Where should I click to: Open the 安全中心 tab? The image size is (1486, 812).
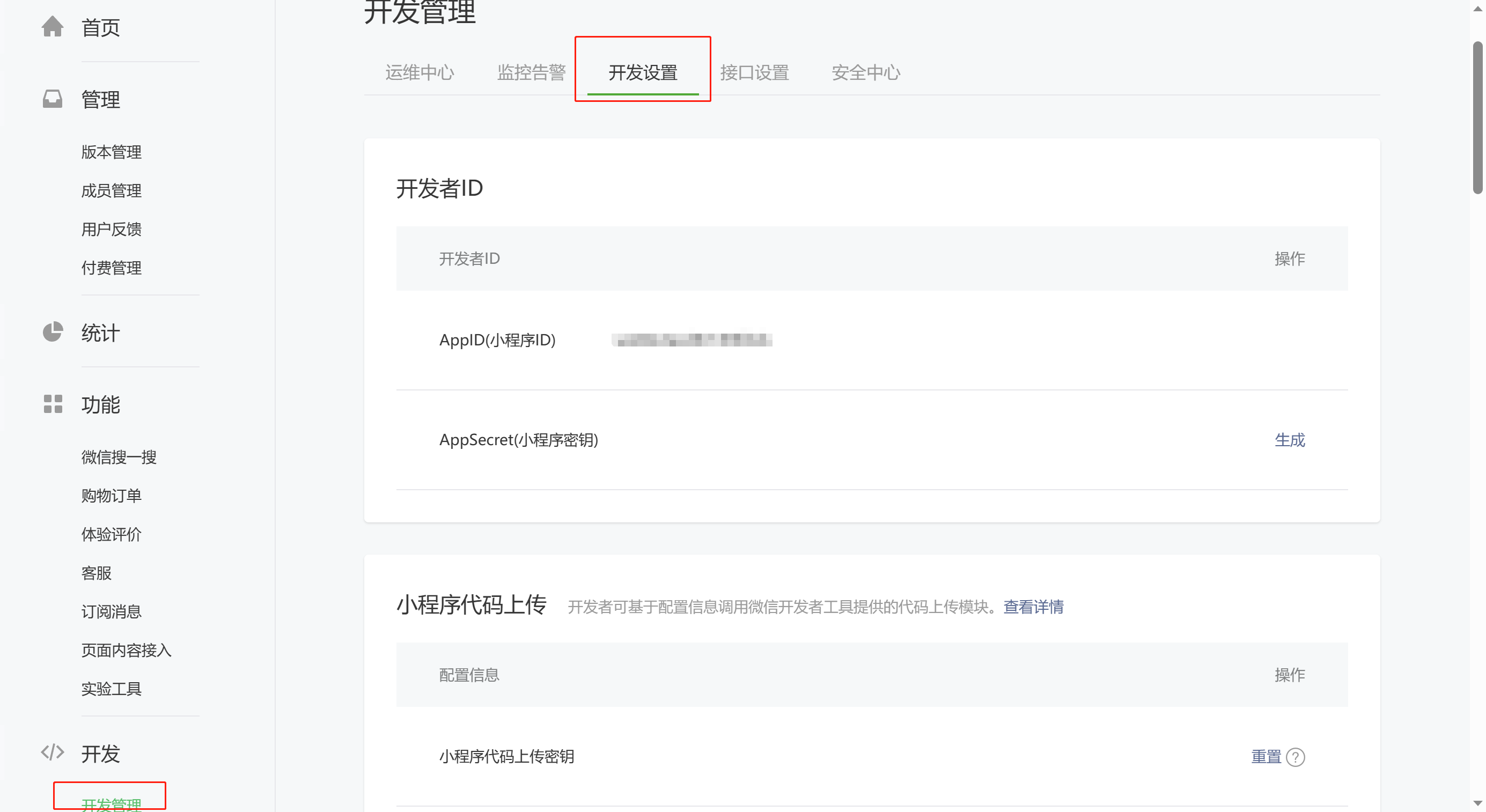[865, 72]
